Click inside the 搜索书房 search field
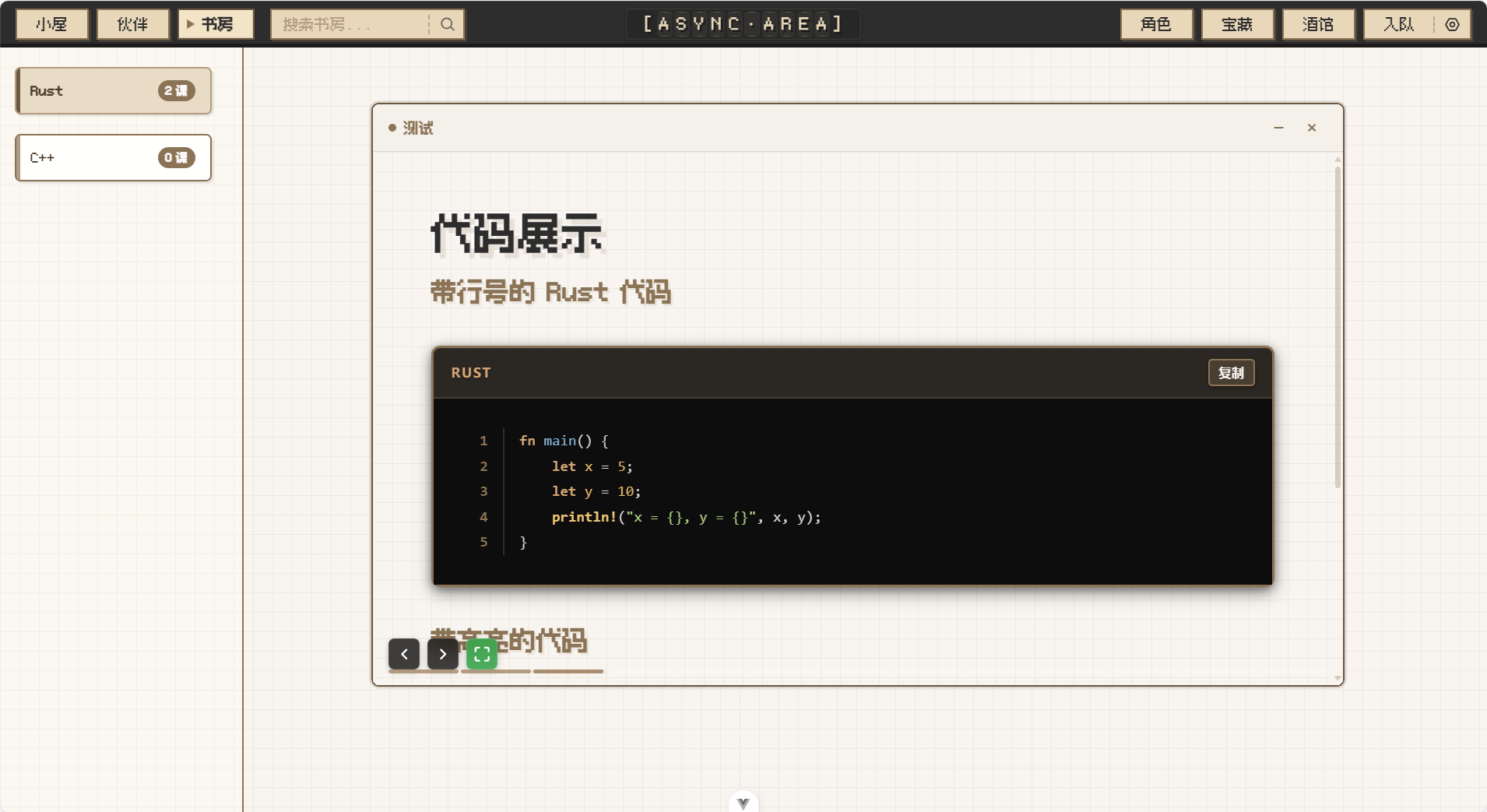Image resolution: width=1487 pixels, height=812 pixels. [350, 24]
